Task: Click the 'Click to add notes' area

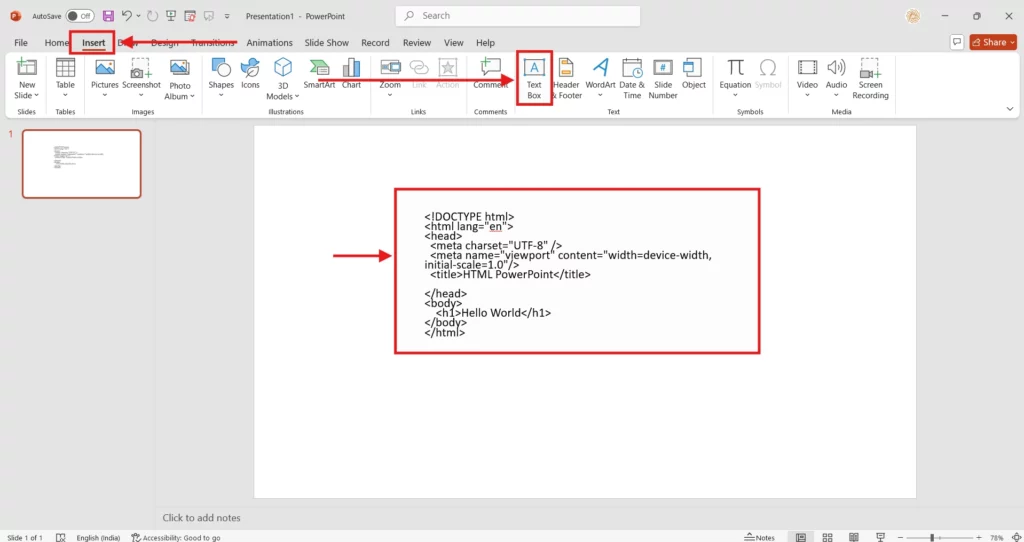Action: 202,518
